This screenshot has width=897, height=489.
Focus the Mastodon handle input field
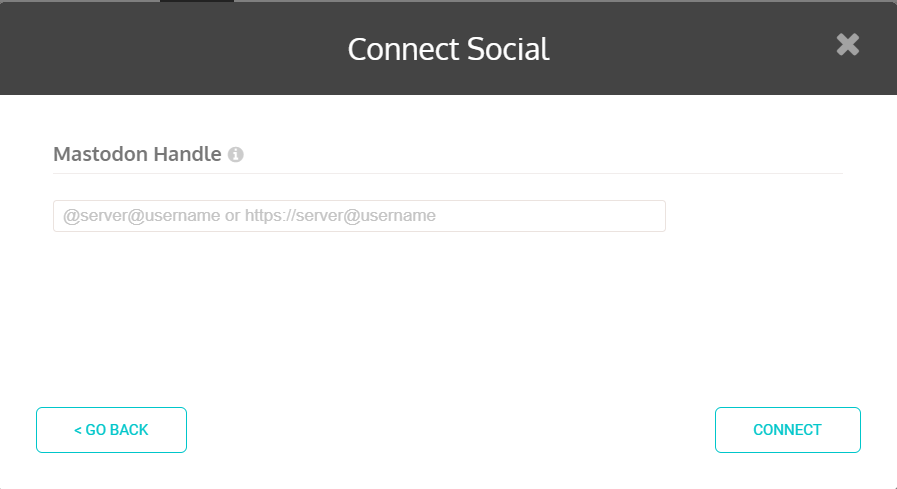359,216
